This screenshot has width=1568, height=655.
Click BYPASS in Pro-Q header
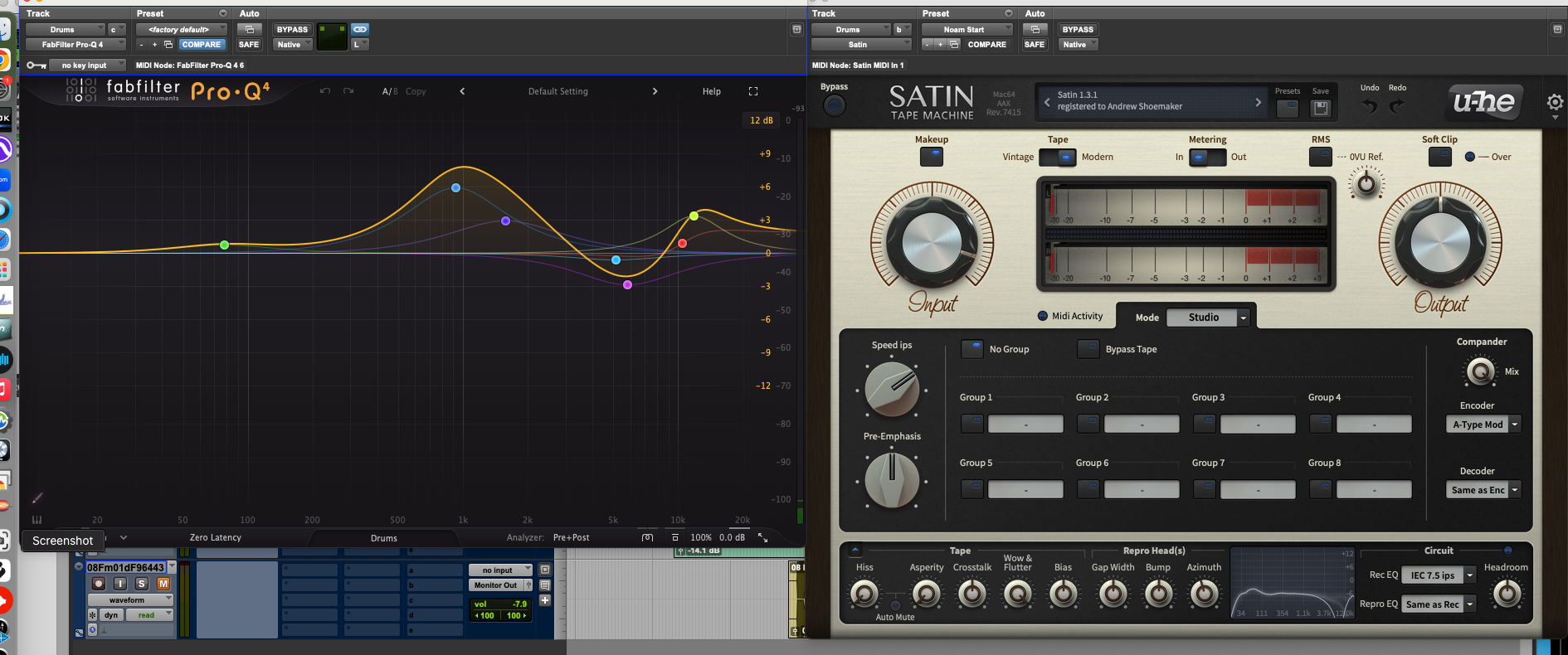click(292, 29)
